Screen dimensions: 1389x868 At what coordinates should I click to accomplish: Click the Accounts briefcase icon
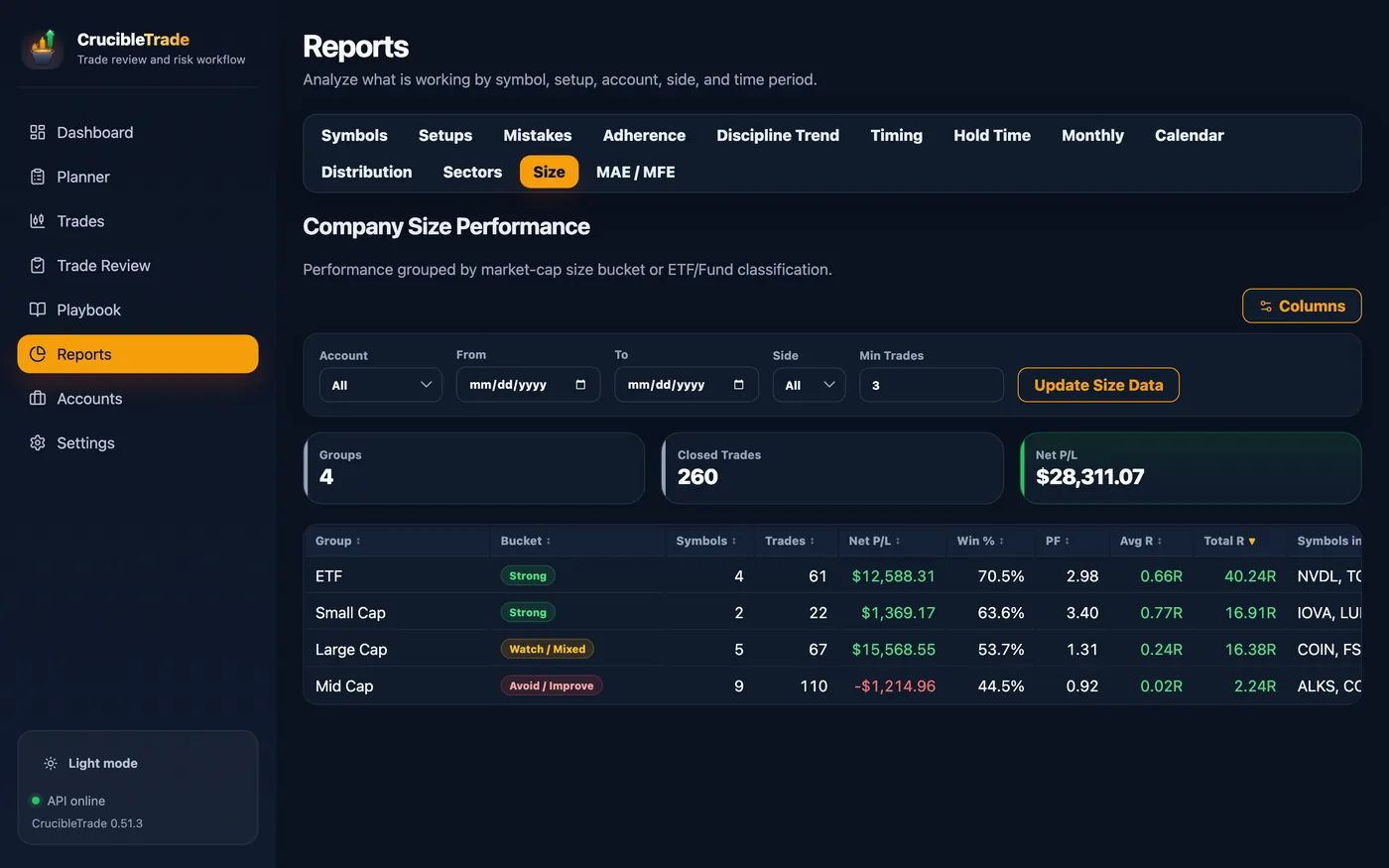[38, 398]
